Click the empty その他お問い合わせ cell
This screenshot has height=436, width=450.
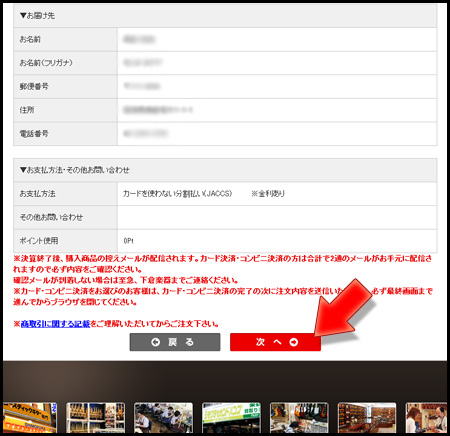click(277, 217)
